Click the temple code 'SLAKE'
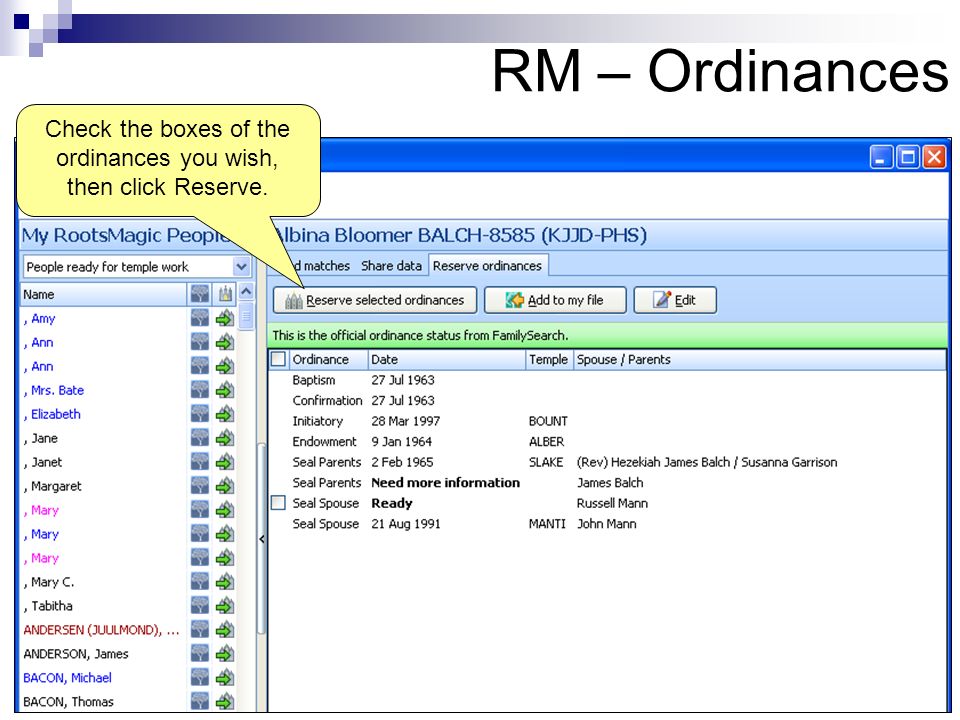The image size is (960, 720). click(546, 462)
